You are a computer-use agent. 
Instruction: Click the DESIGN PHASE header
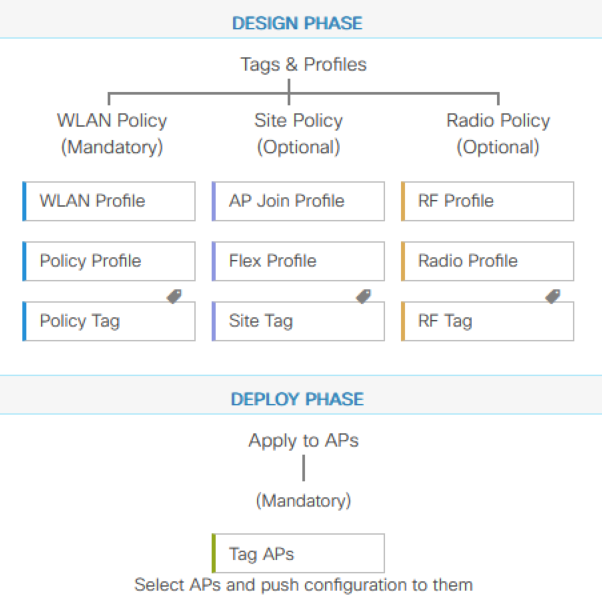point(298,23)
